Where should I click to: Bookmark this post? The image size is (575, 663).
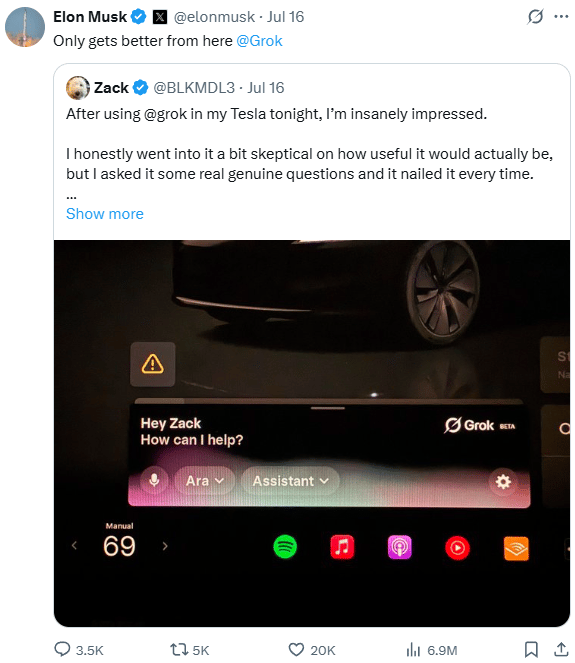(531, 649)
